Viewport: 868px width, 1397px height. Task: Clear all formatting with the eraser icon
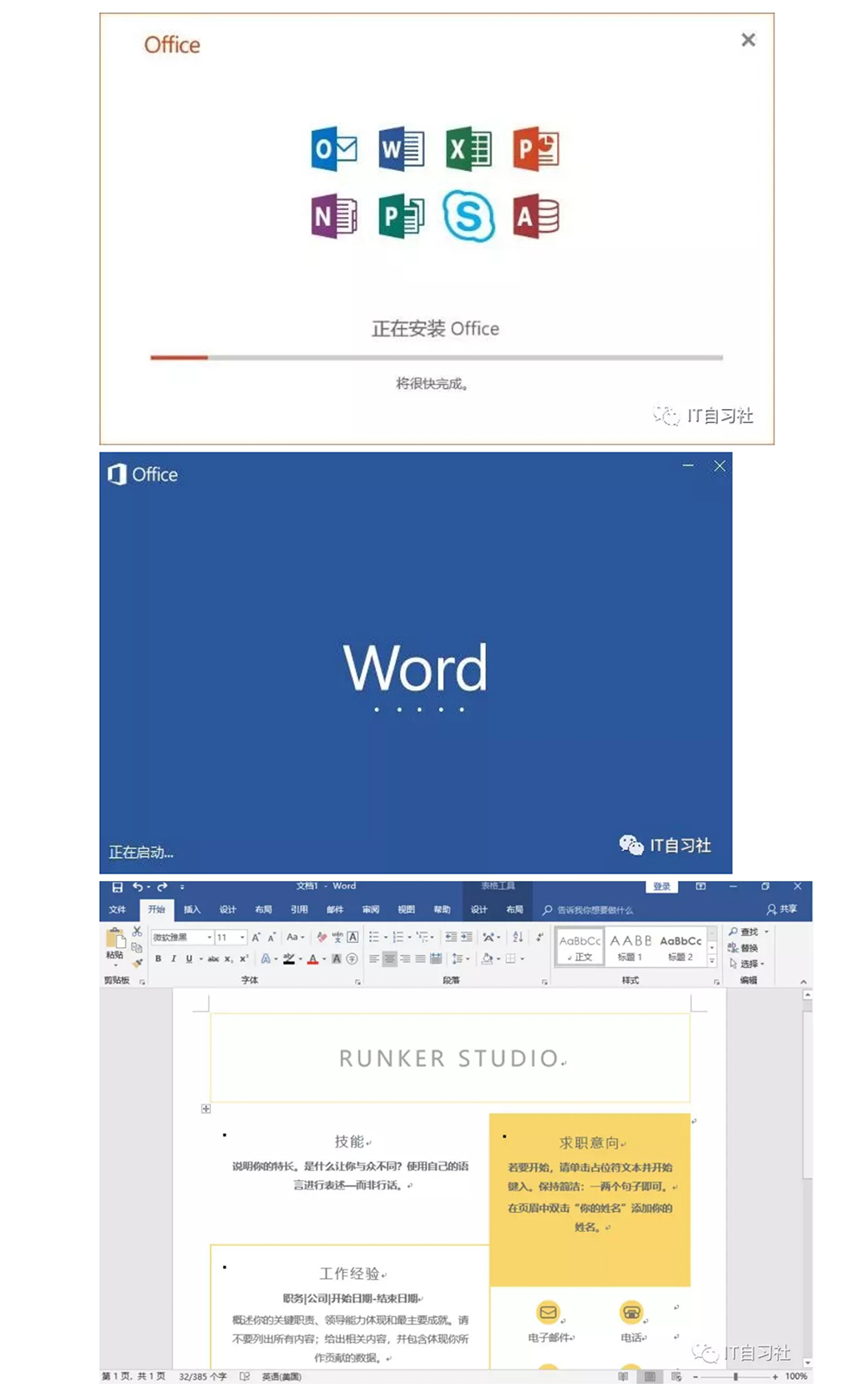322,938
